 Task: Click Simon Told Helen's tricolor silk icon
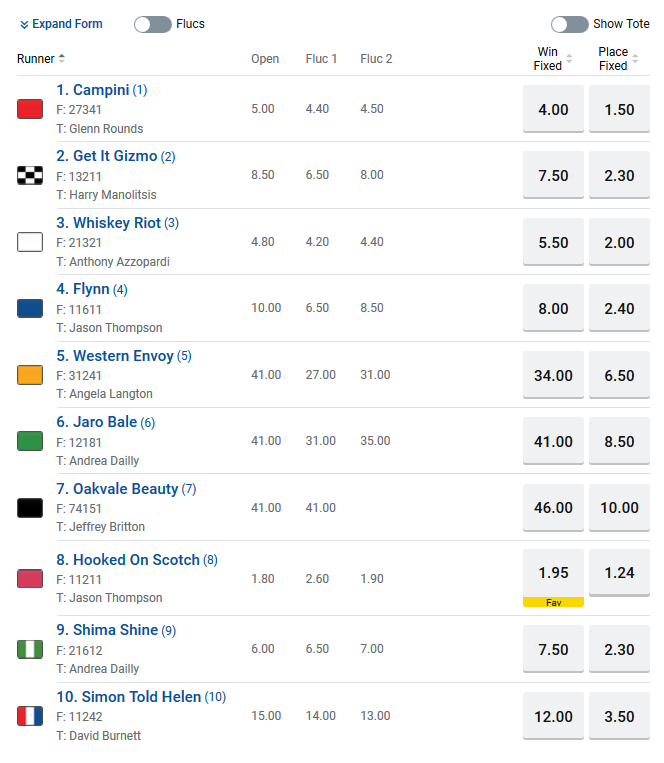click(x=30, y=716)
